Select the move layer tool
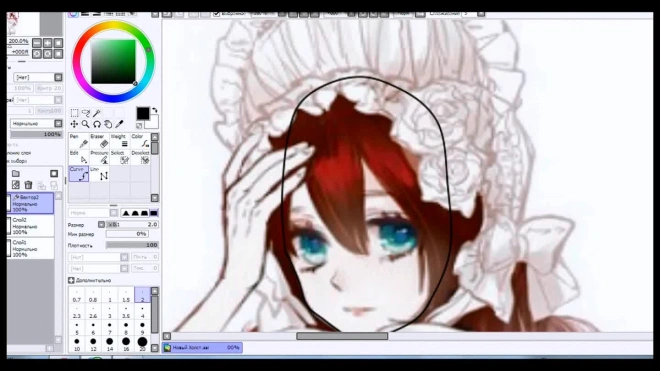This screenshot has height=371, width=660. pyautogui.click(x=74, y=124)
